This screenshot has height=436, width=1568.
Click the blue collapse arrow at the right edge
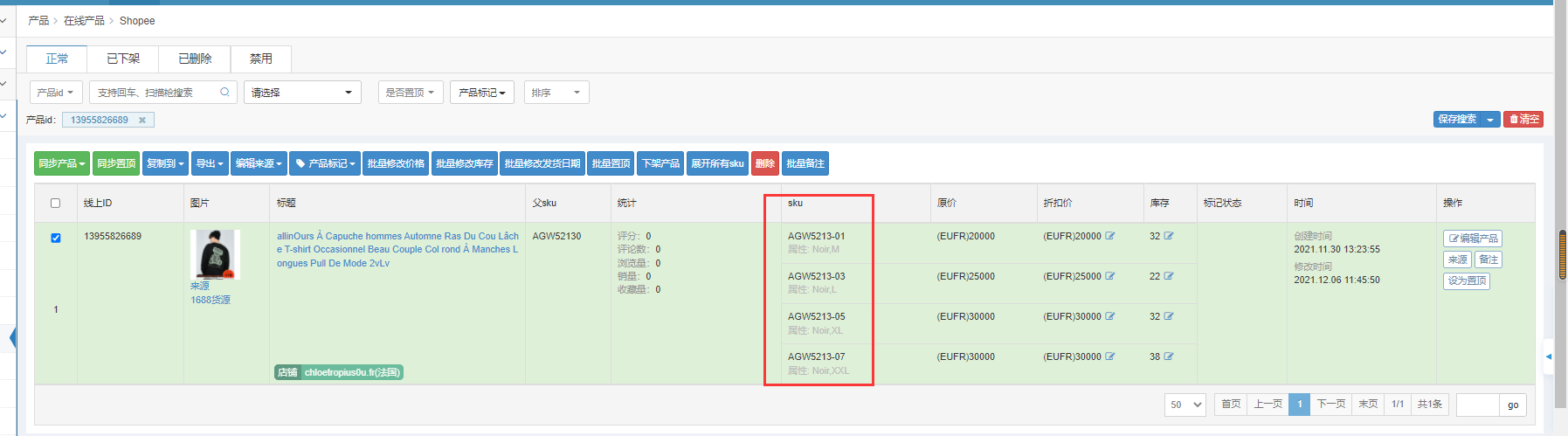tap(1549, 356)
